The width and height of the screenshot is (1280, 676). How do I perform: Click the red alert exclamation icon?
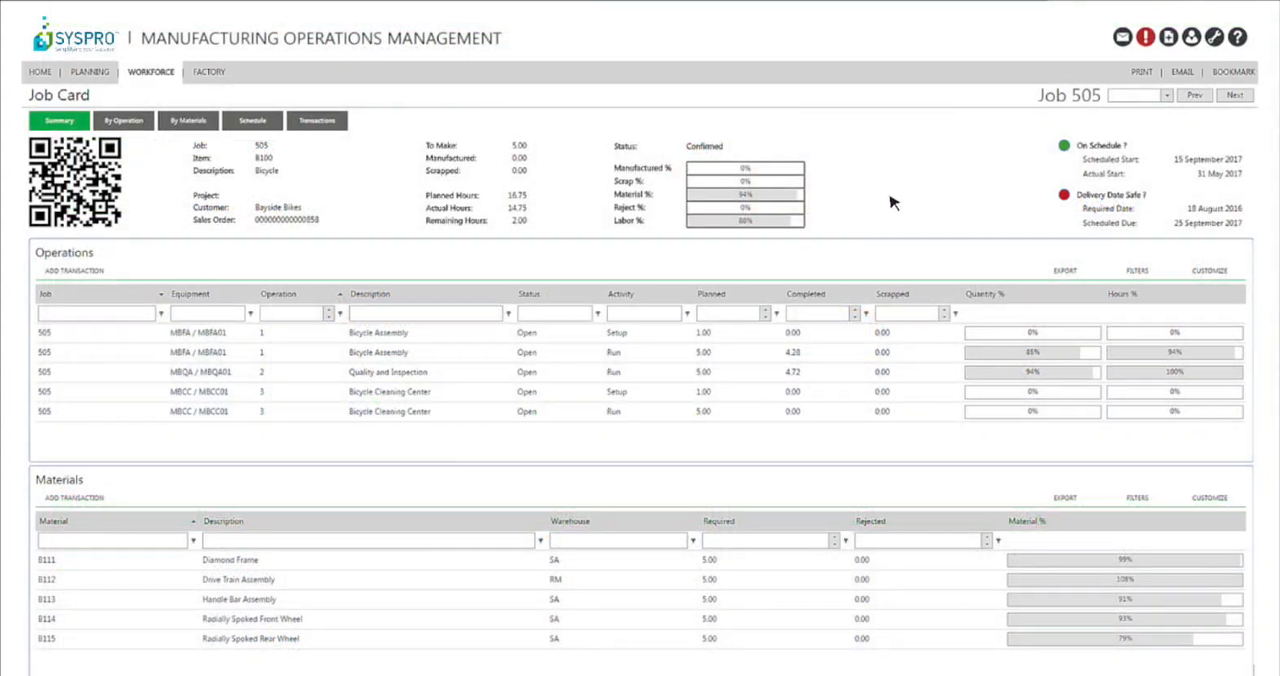tap(1146, 37)
